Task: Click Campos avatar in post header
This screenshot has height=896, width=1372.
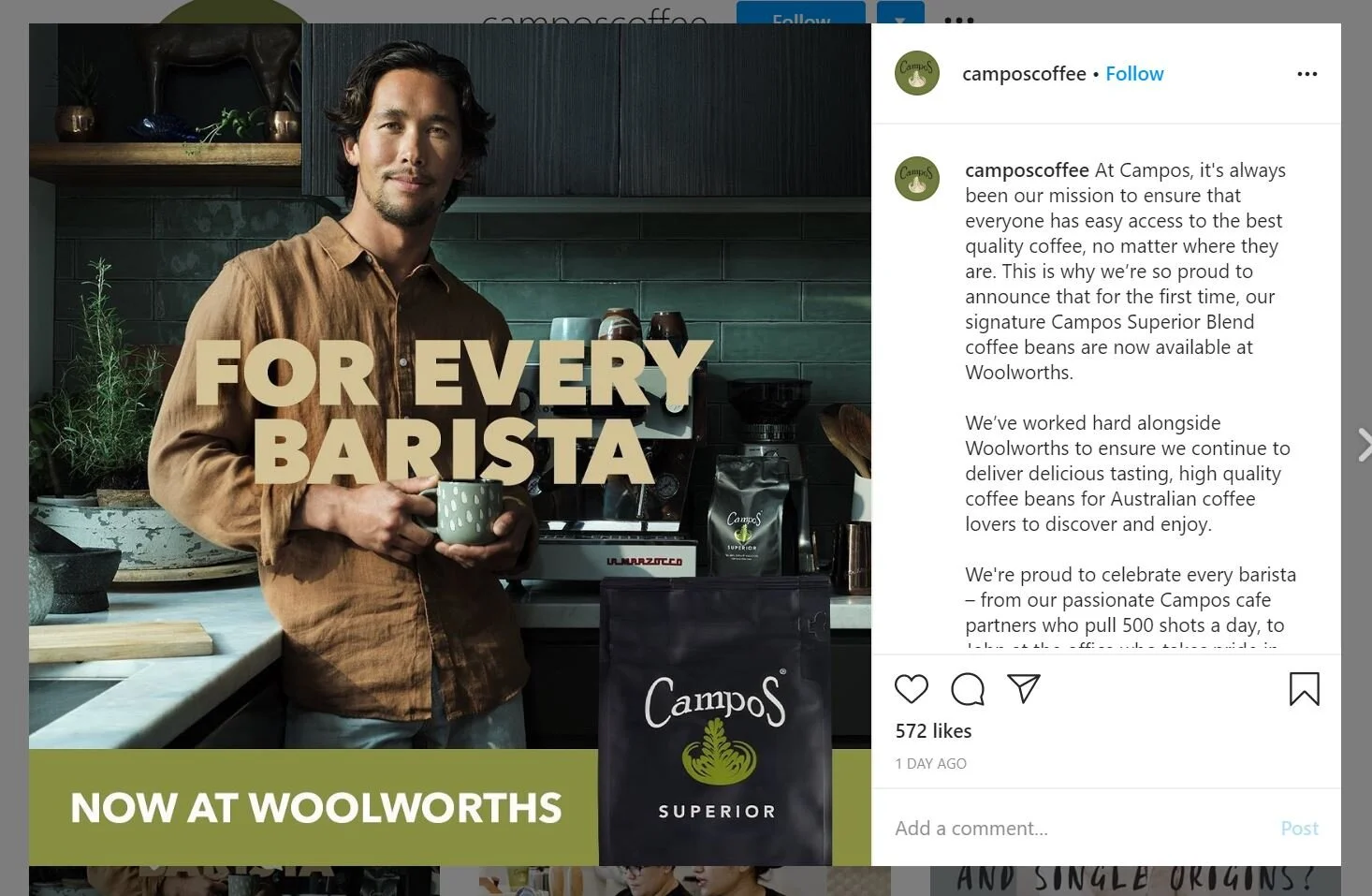Action: click(917, 73)
